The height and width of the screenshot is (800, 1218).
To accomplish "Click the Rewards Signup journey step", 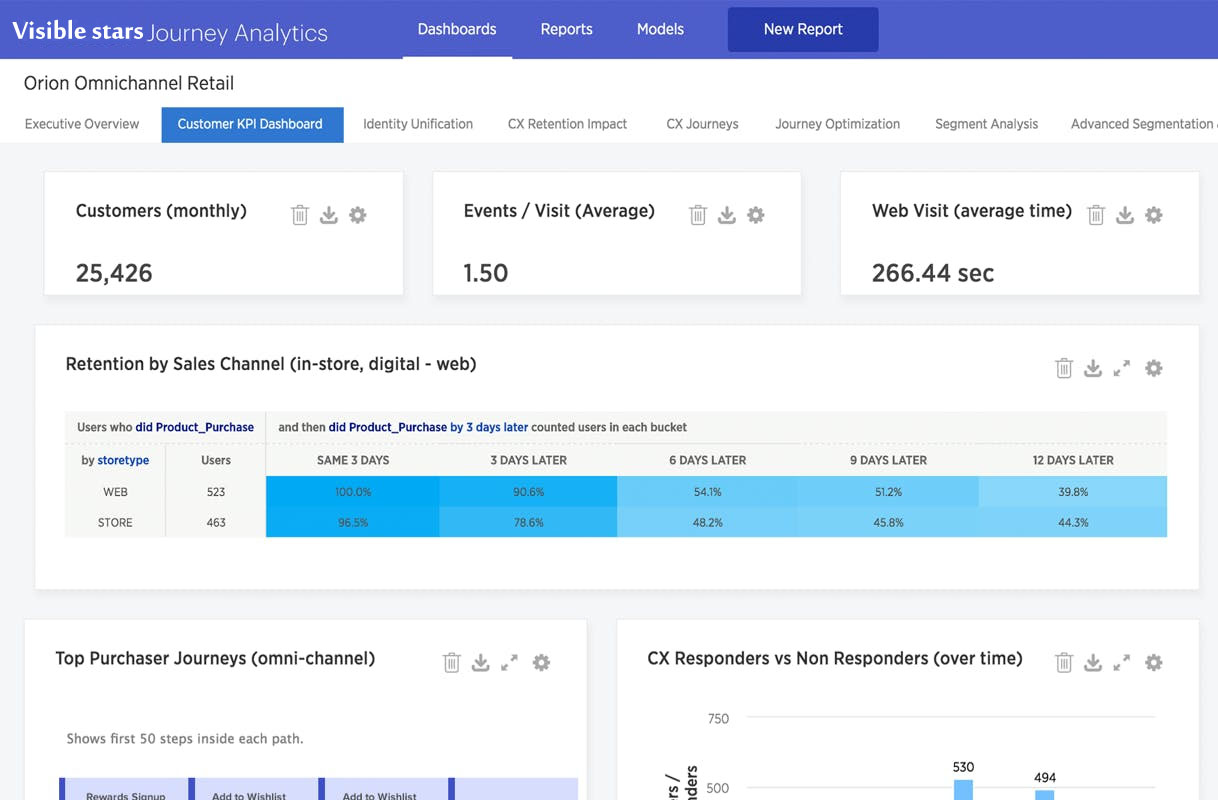I will [126, 793].
